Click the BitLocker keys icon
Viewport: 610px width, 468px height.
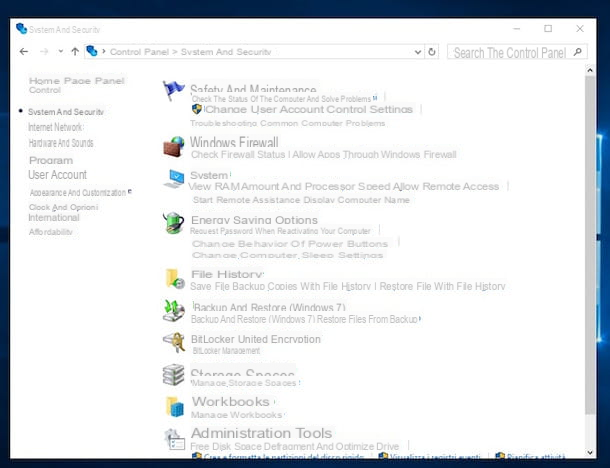point(174,342)
